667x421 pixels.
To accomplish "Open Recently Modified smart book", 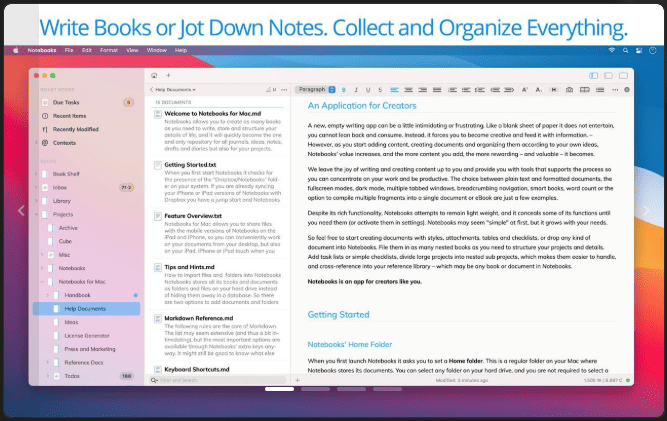I will (75, 129).
